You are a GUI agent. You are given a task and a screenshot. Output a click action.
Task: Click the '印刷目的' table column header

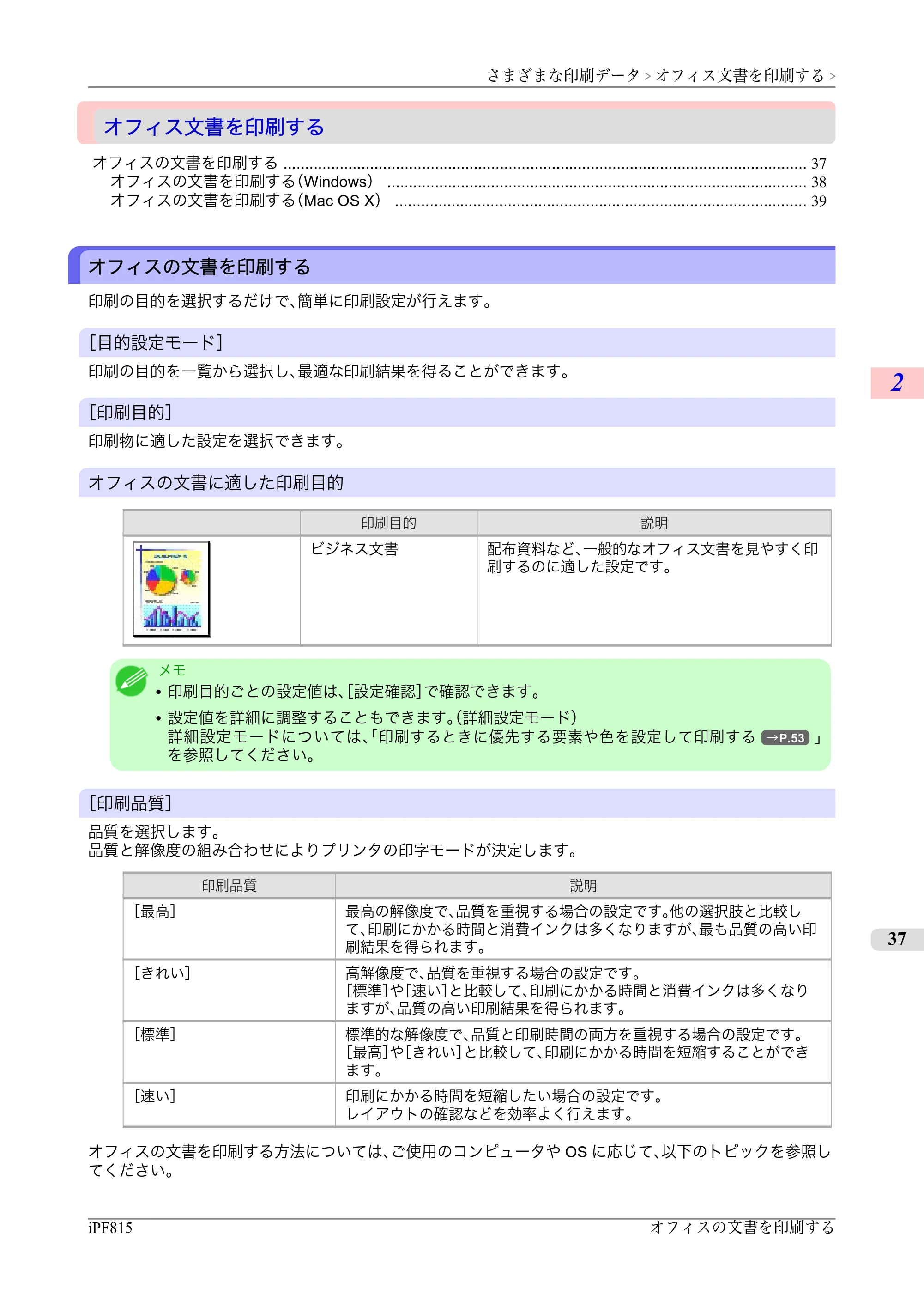[389, 523]
